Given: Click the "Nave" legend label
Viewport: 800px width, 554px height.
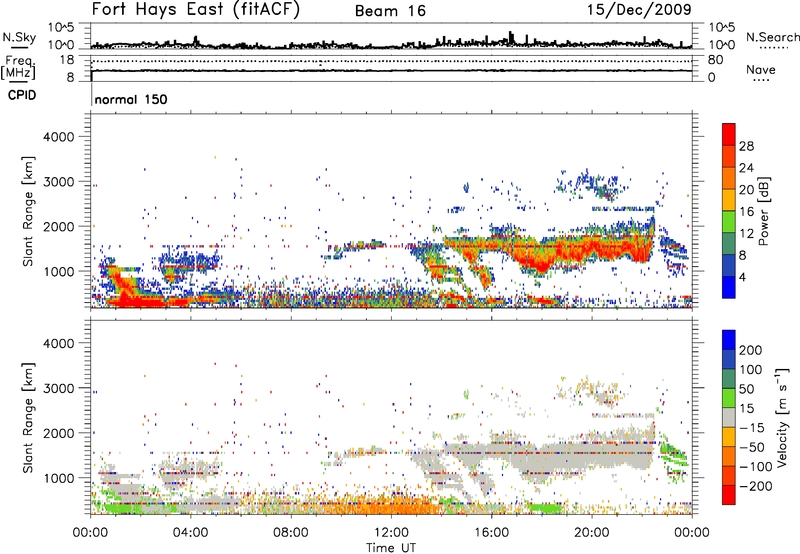Looking at the screenshot, I should click(x=760, y=69).
